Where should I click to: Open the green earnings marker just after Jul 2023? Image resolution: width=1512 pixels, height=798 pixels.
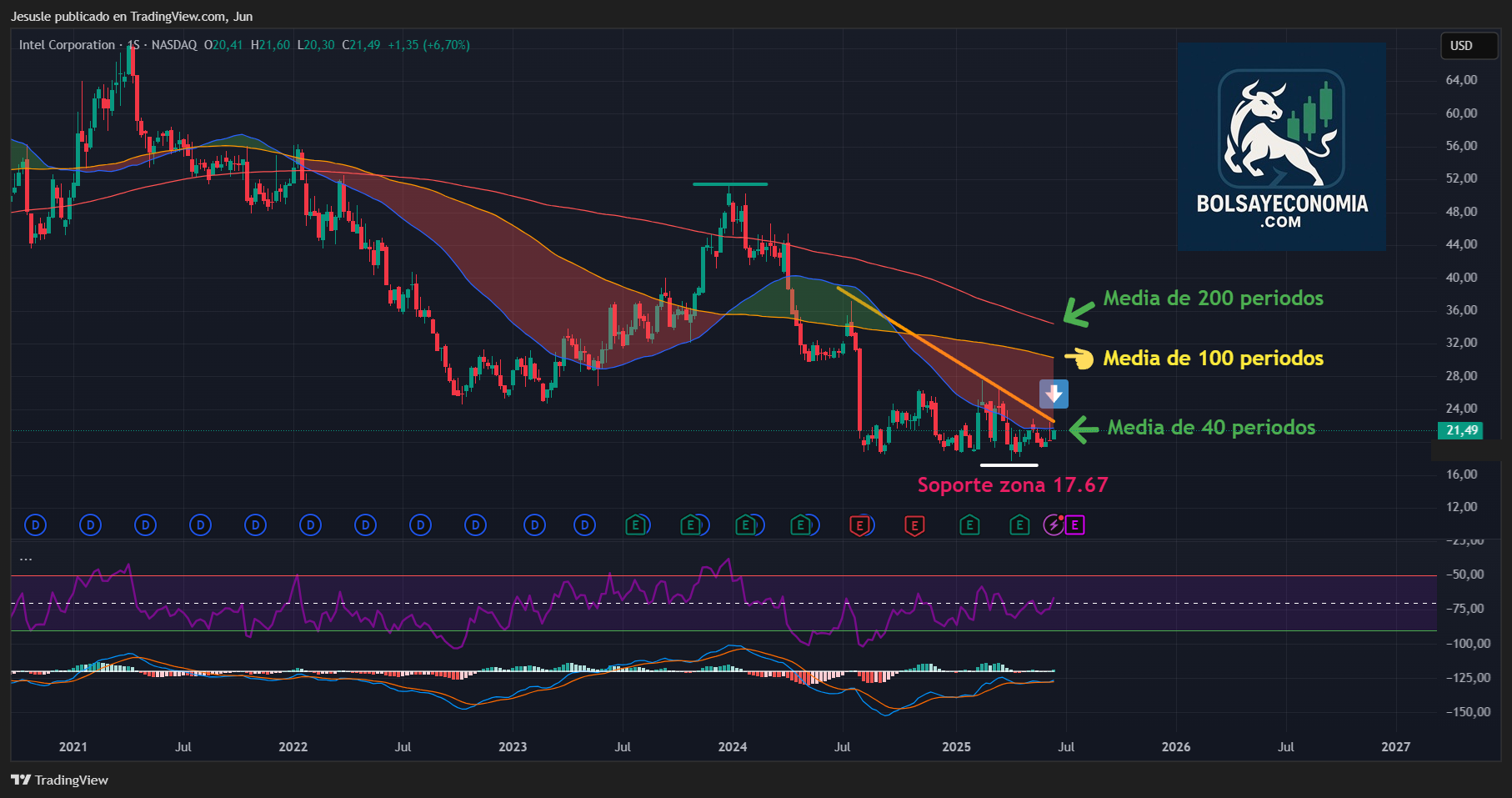[636, 525]
